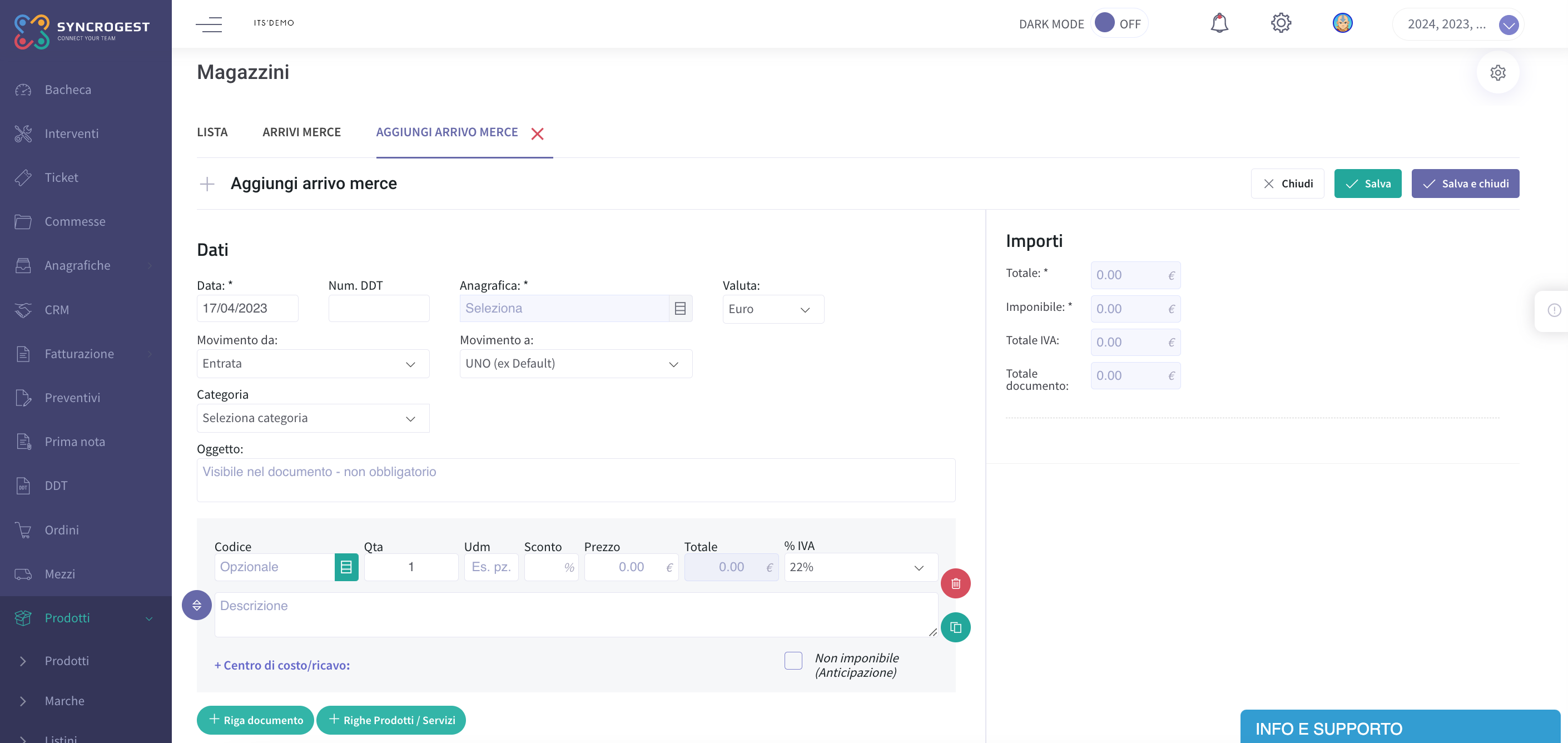
Task: Click Salva e chiudi
Action: pyautogui.click(x=1465, y=184)
